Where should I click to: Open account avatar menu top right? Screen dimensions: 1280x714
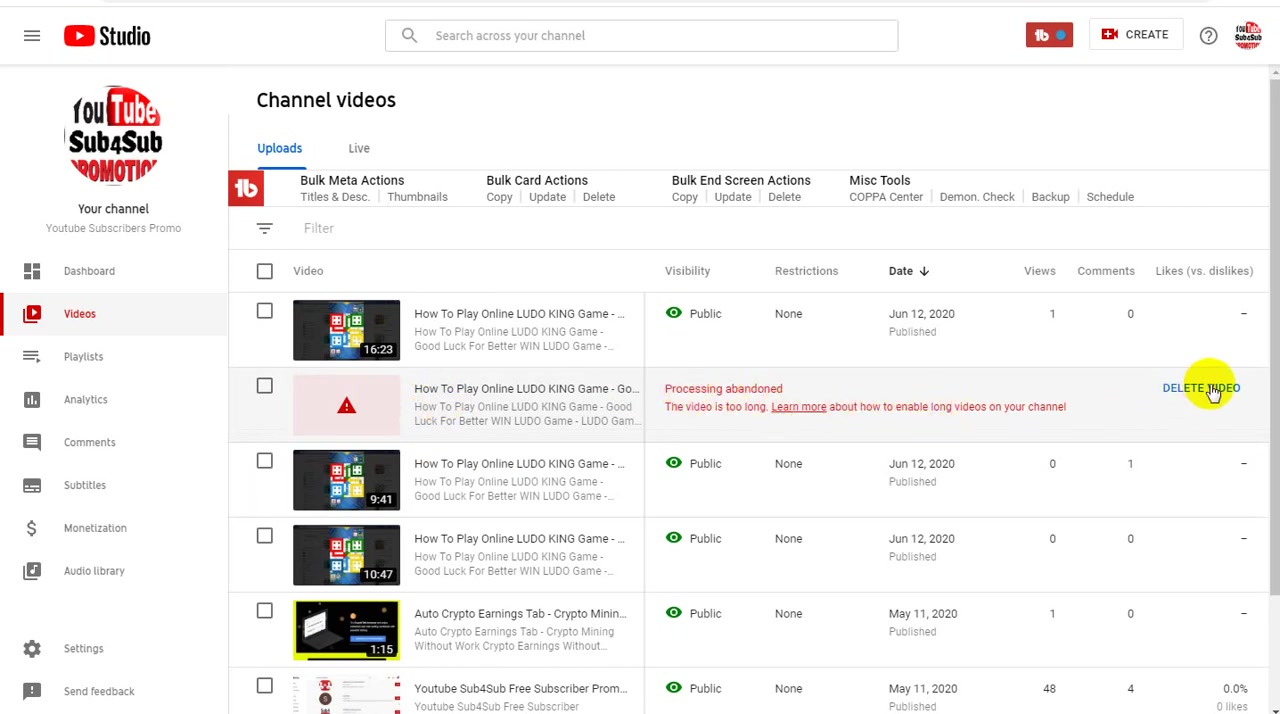1248,36
